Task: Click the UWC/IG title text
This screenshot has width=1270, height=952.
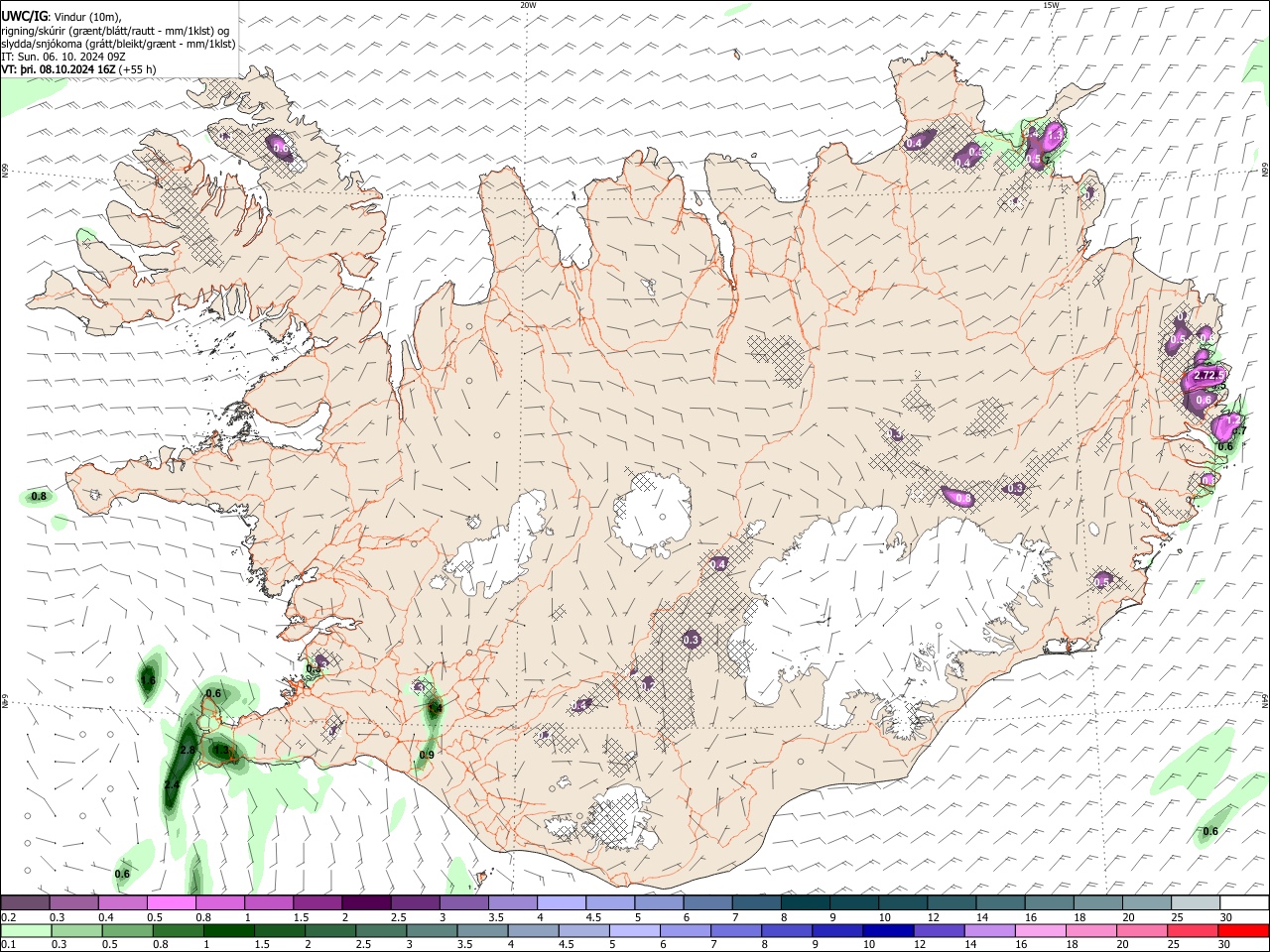Action: coord(23,17)
